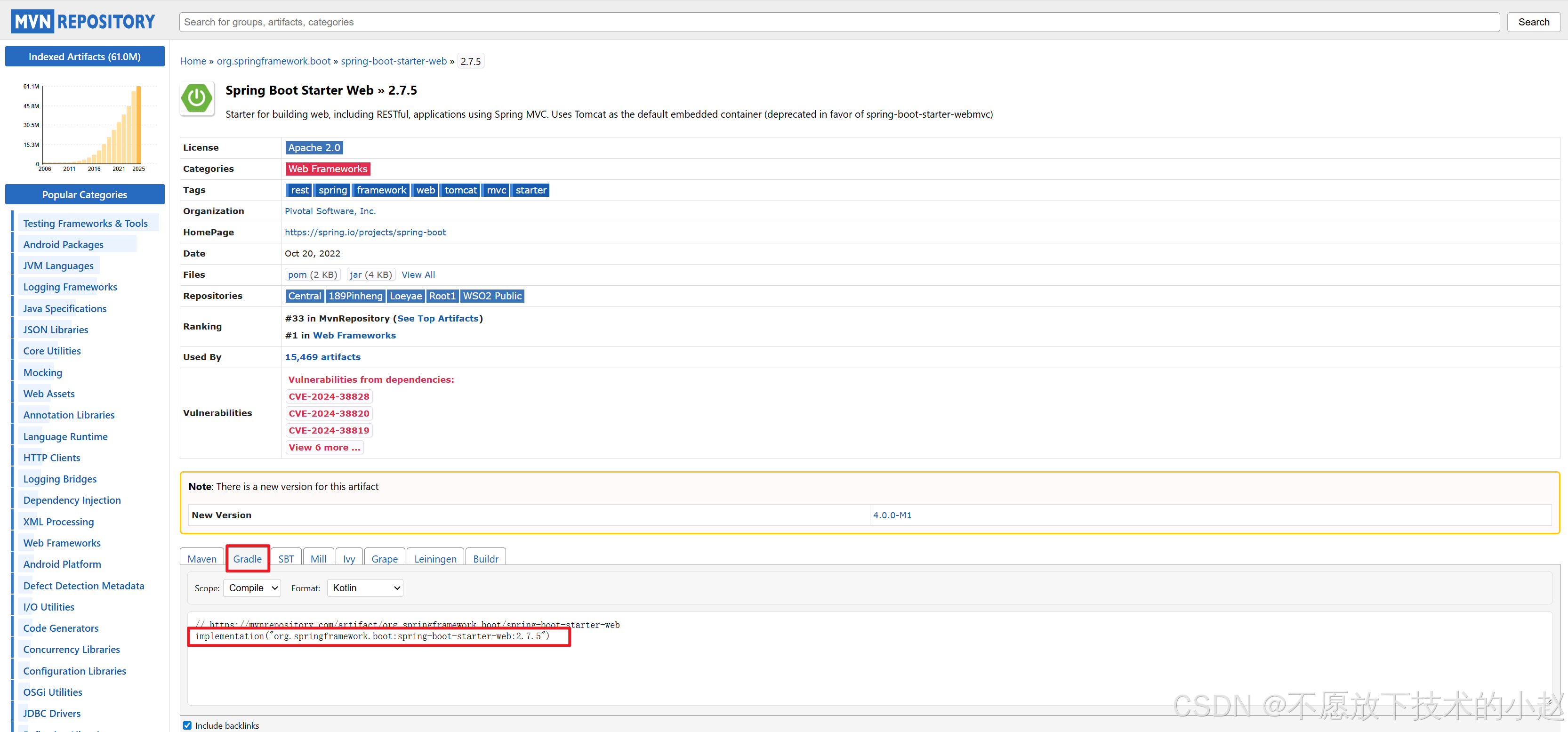This screenshot has height=732, width=1568.
Task: Open Pivotal Software, Inc. organization link
Action: pyautogui.click(x=330, y=211)
